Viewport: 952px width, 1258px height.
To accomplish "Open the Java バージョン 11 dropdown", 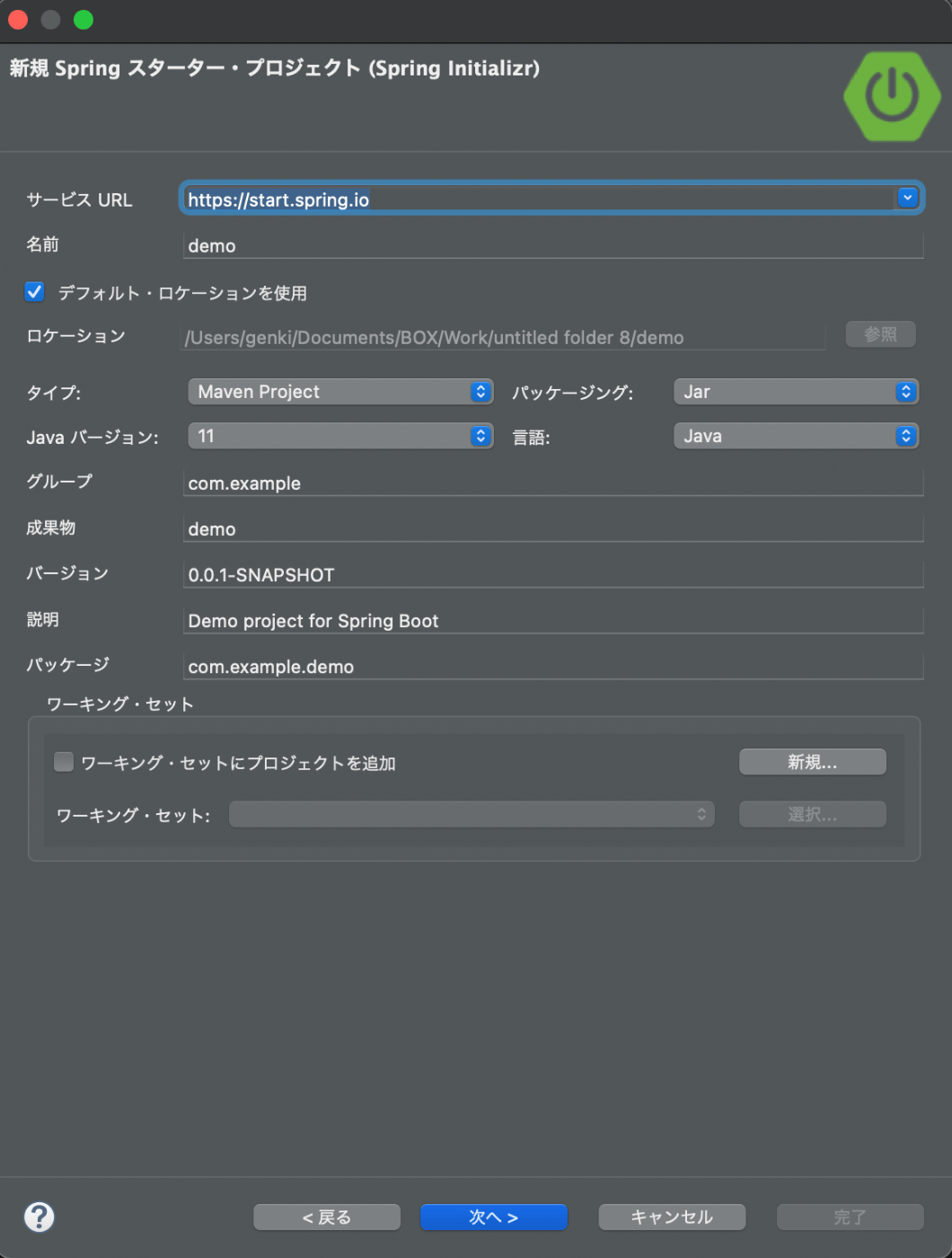I will pyautogui.click(x=340, y=436).
